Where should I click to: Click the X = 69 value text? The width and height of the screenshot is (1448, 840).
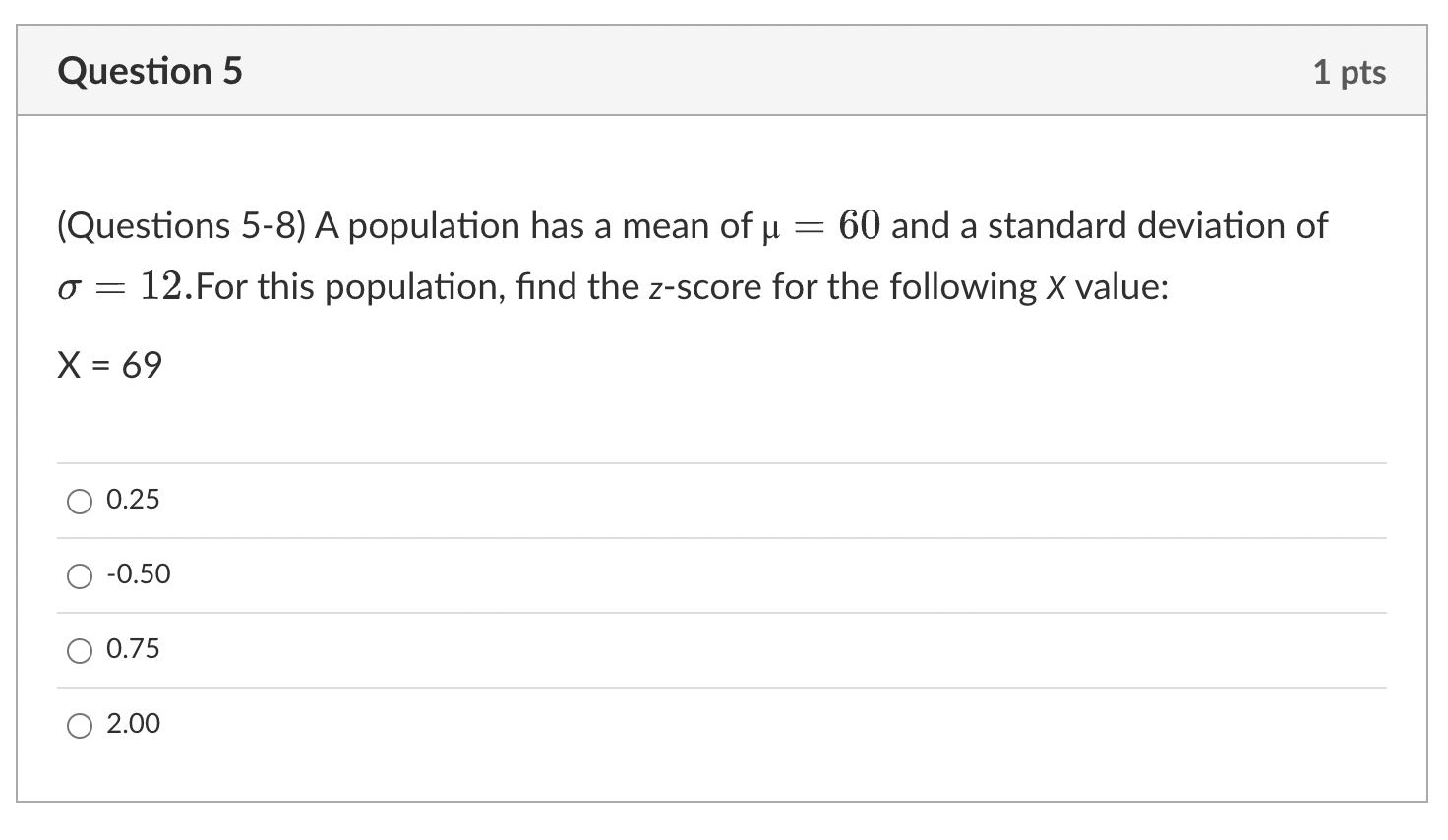pyautogui.click(x=110, y=365)
